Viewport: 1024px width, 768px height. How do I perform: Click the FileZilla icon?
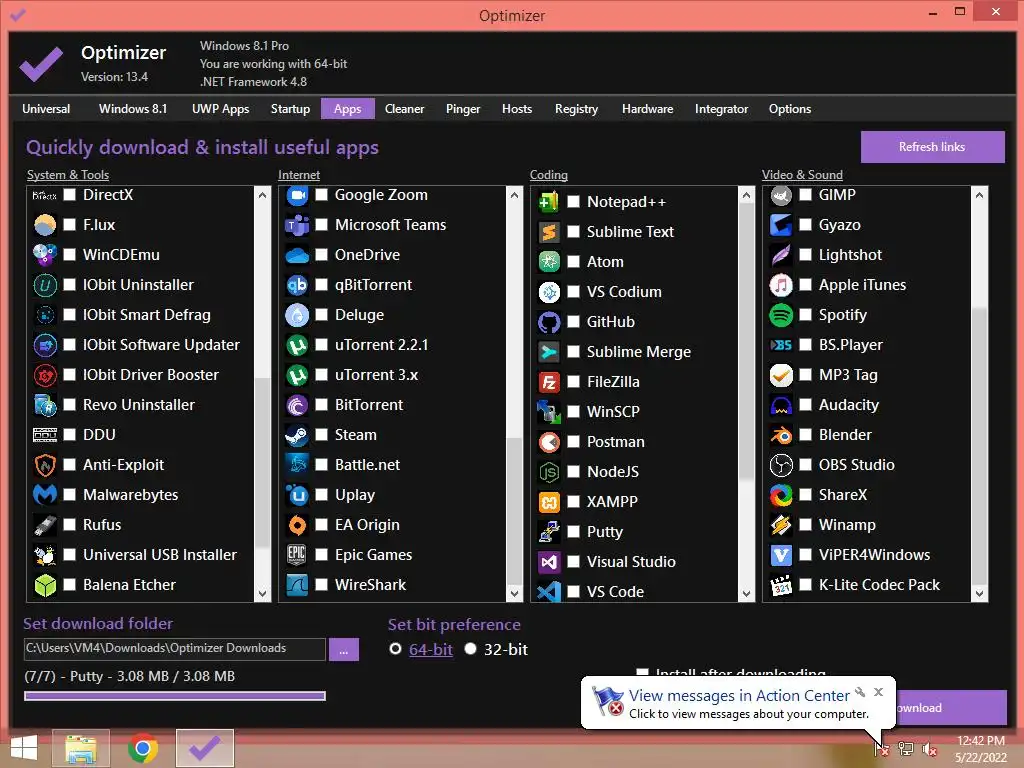coord(549,382)
